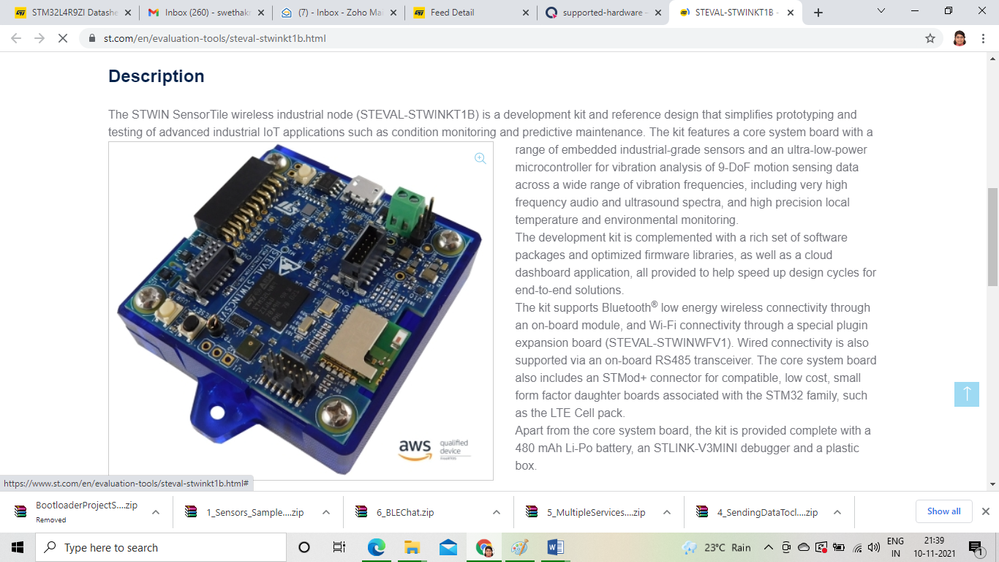View site security lock info

pyautogui.click(x=92, y=38)
